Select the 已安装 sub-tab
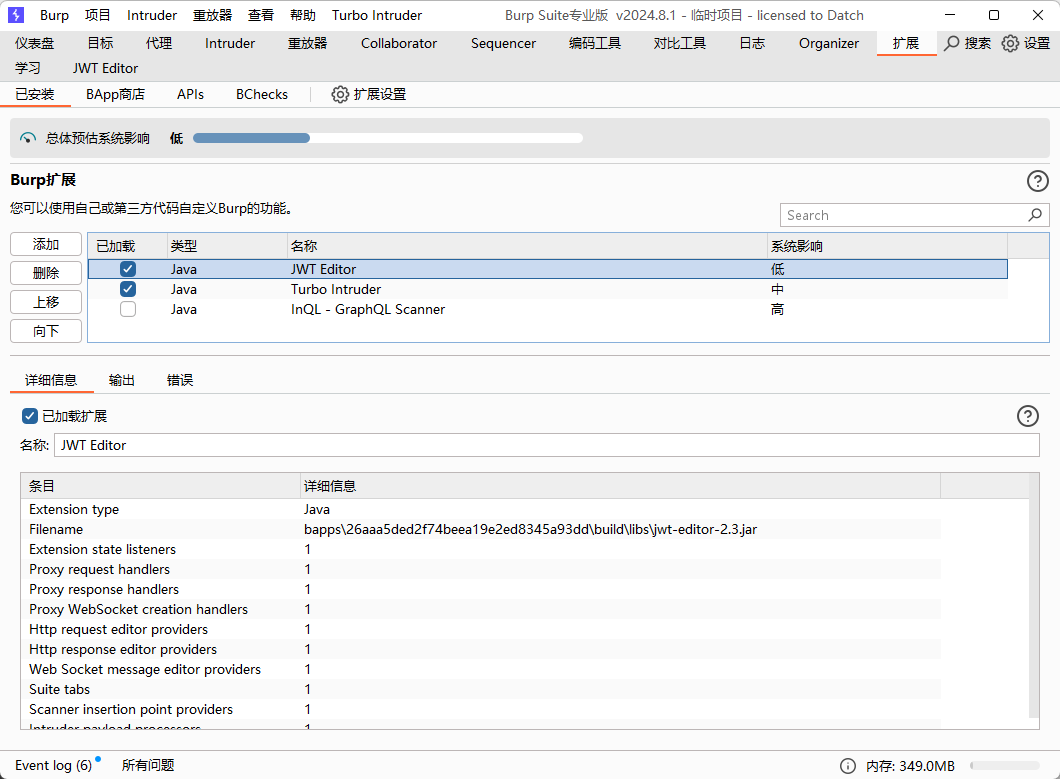The image size is (1060, 779). pyautogui.click(x=34, y=95)
